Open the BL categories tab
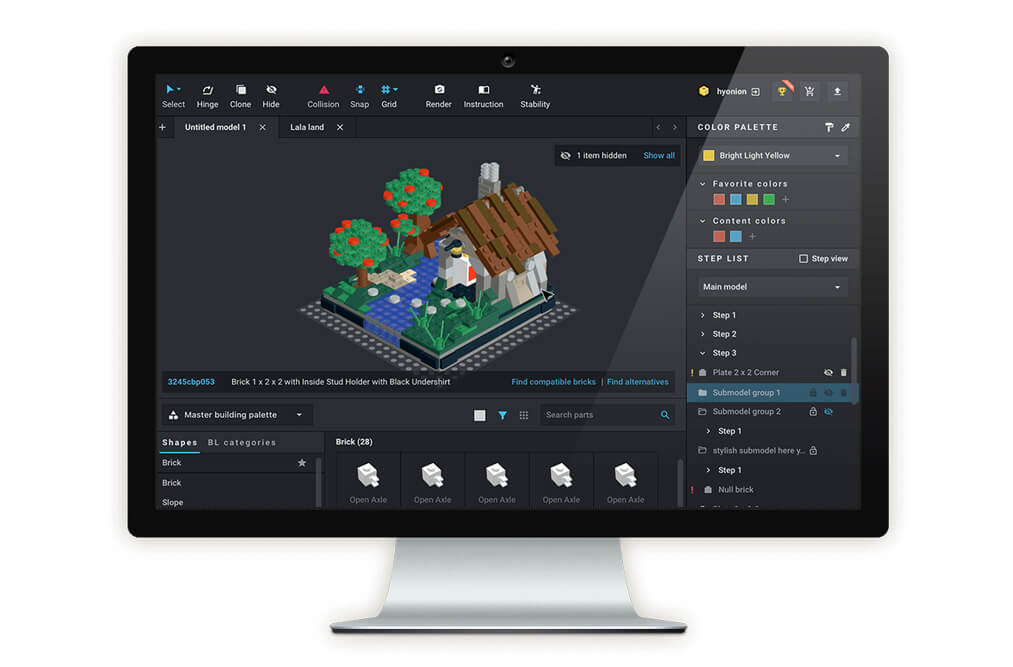Viewport: 1013px width, 667px height. tap(241, 442)
